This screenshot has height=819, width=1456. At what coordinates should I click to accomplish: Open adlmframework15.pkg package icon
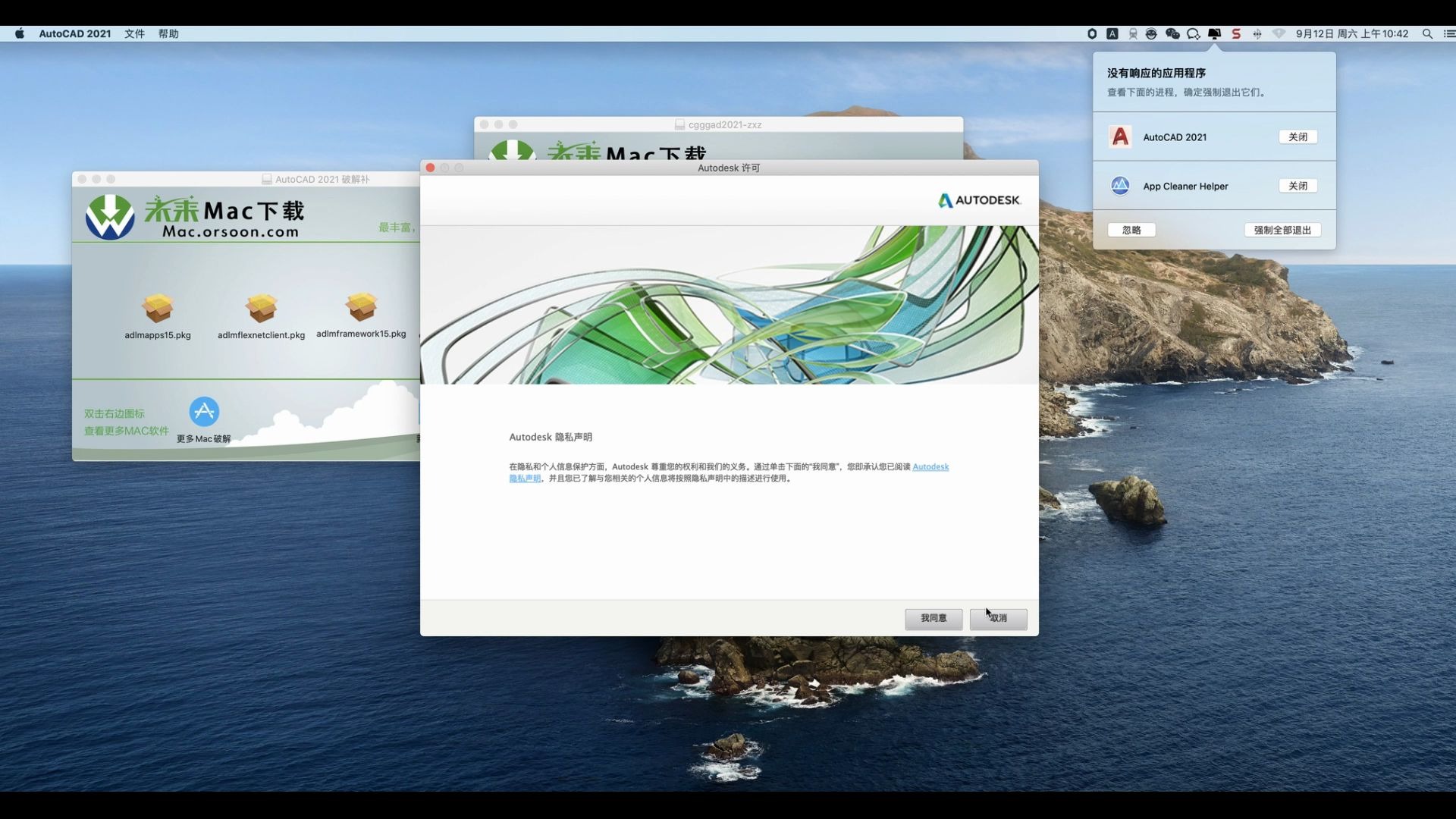[361, 307]
